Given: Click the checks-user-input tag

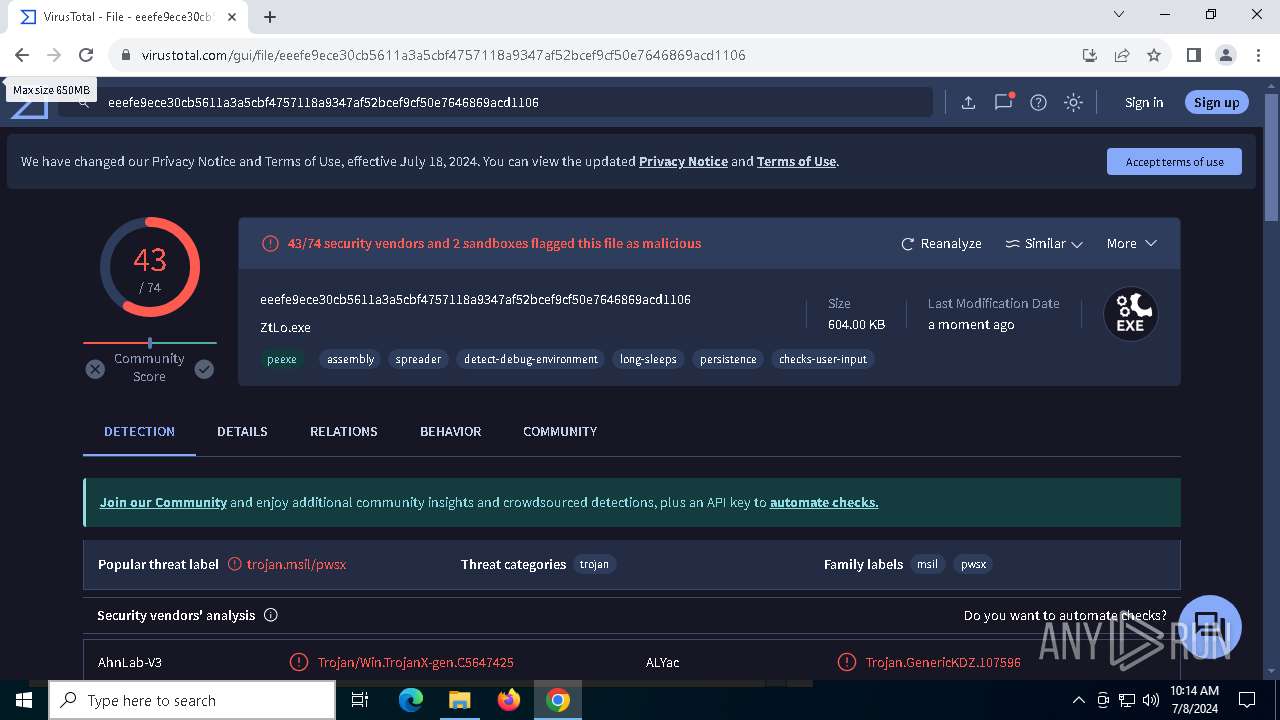Looking at the screenshot, I should tap(823, 359).
